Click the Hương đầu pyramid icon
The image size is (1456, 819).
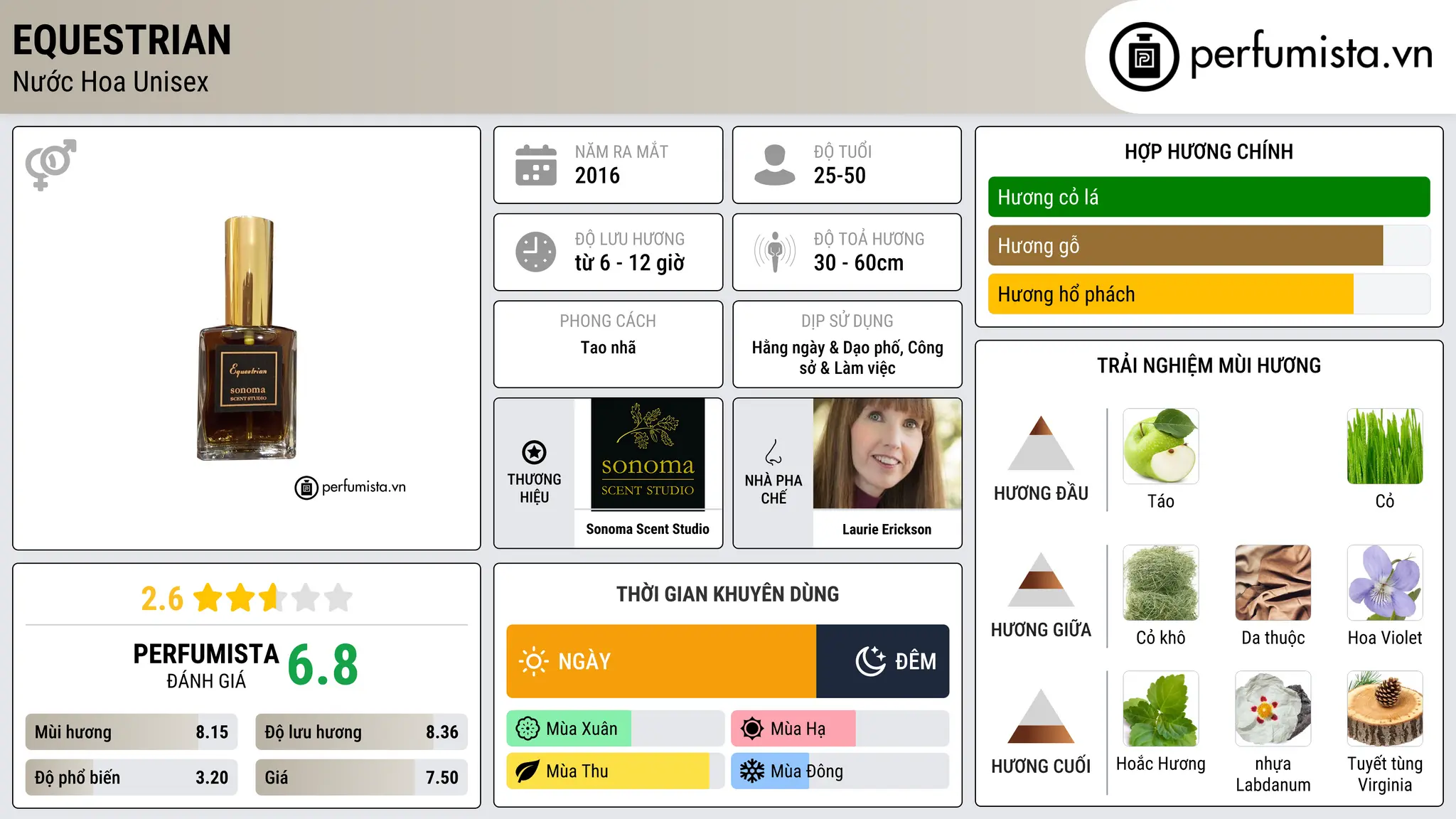[x=1041, y=443]
